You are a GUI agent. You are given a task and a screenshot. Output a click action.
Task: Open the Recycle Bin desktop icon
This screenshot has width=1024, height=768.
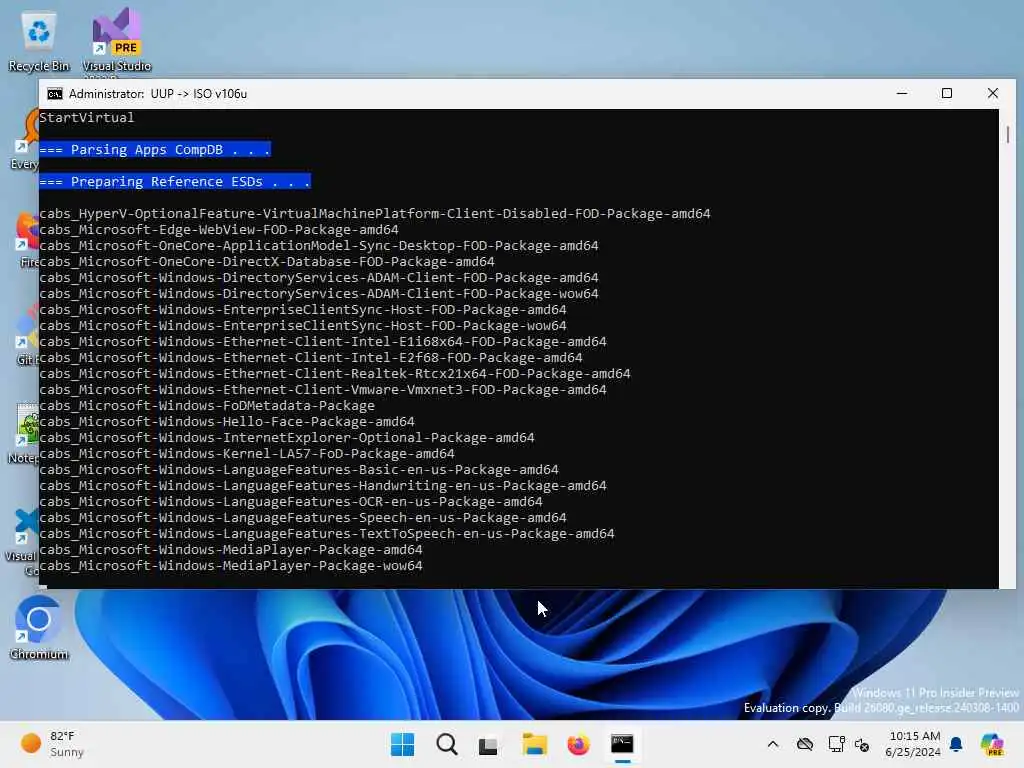coord(39,40)
